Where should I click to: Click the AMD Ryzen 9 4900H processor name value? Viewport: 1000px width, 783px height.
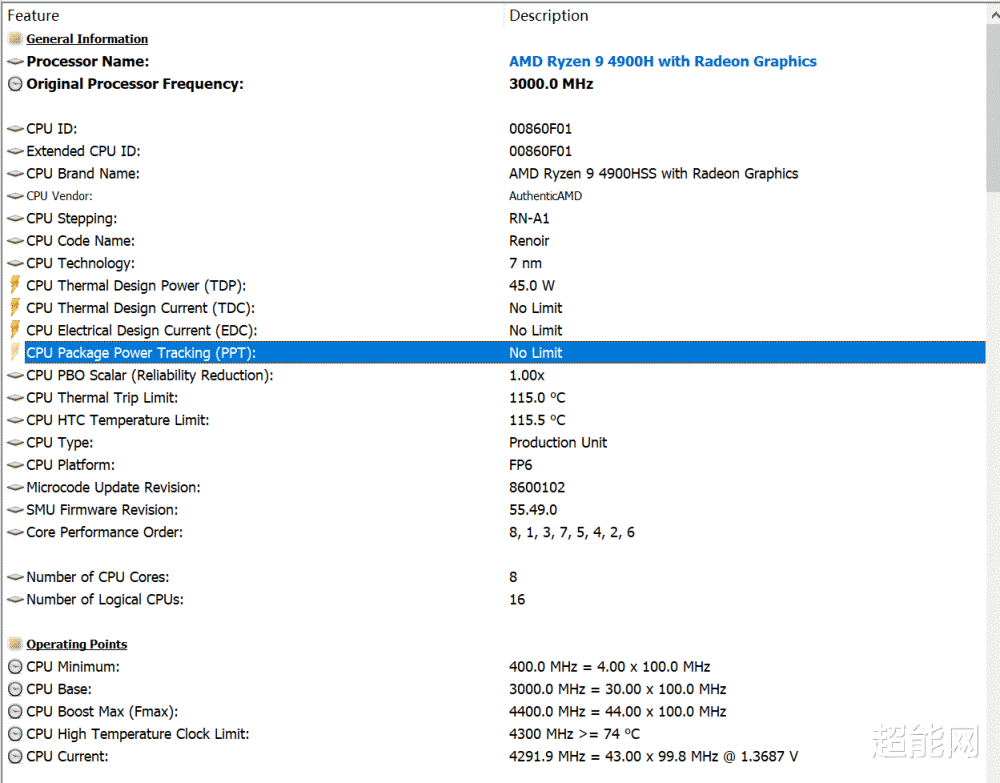(663, 61)
